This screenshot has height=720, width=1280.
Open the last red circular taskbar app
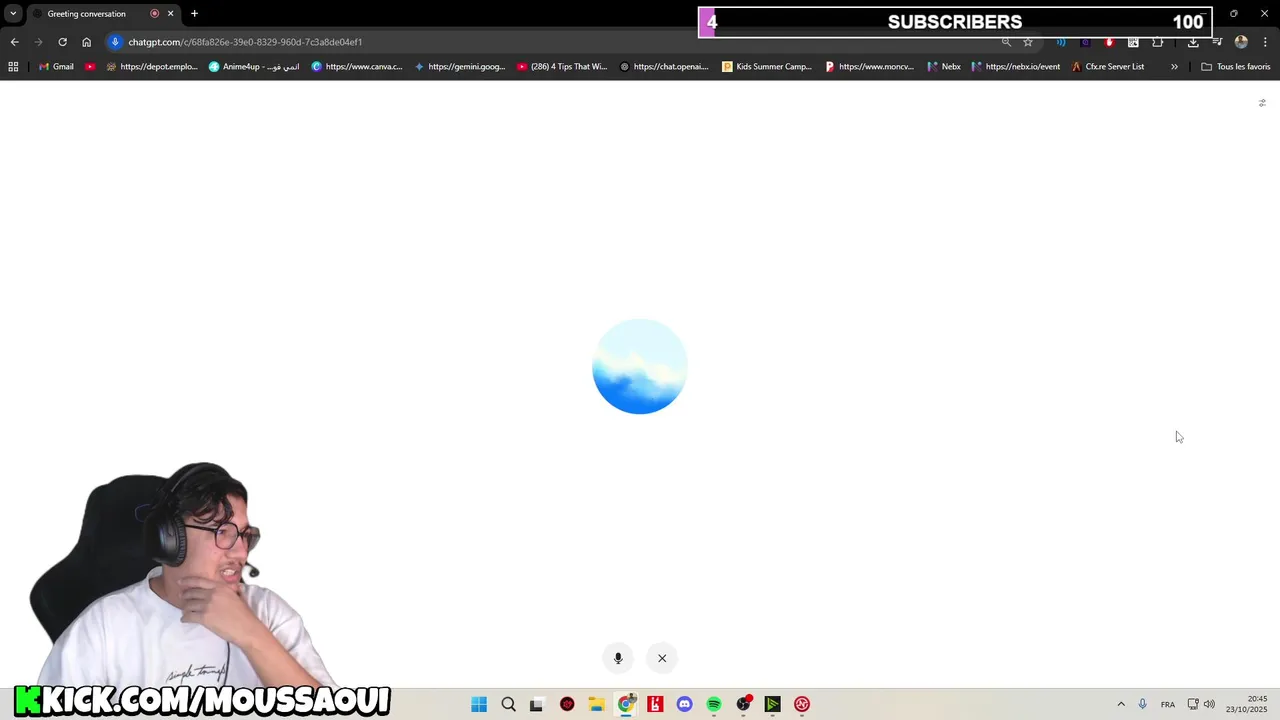coord(802,704)
